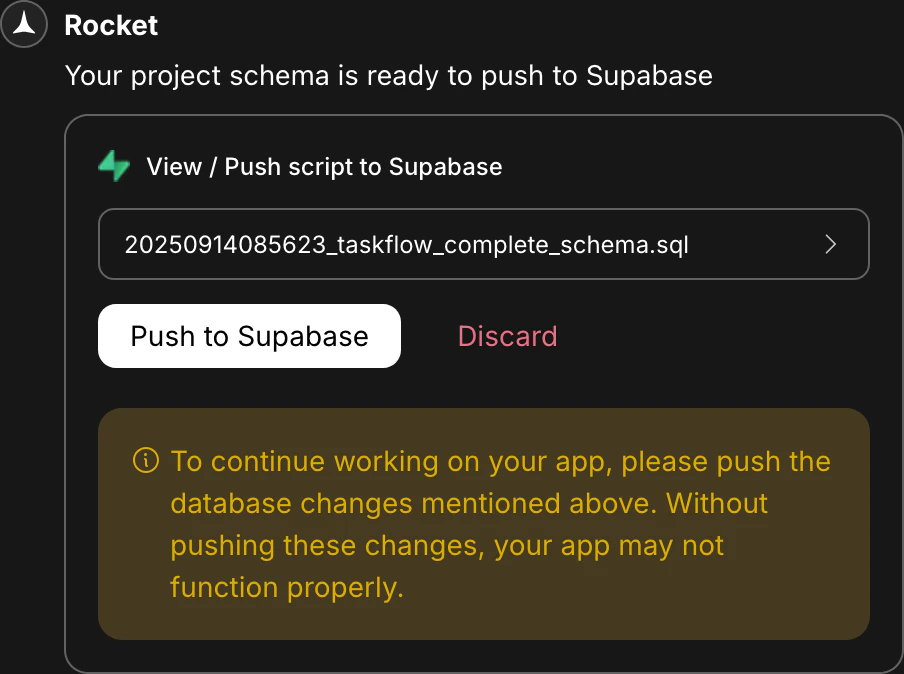Click Push to Supabase
Screen dimensions: 904x674
coord(248,336)
